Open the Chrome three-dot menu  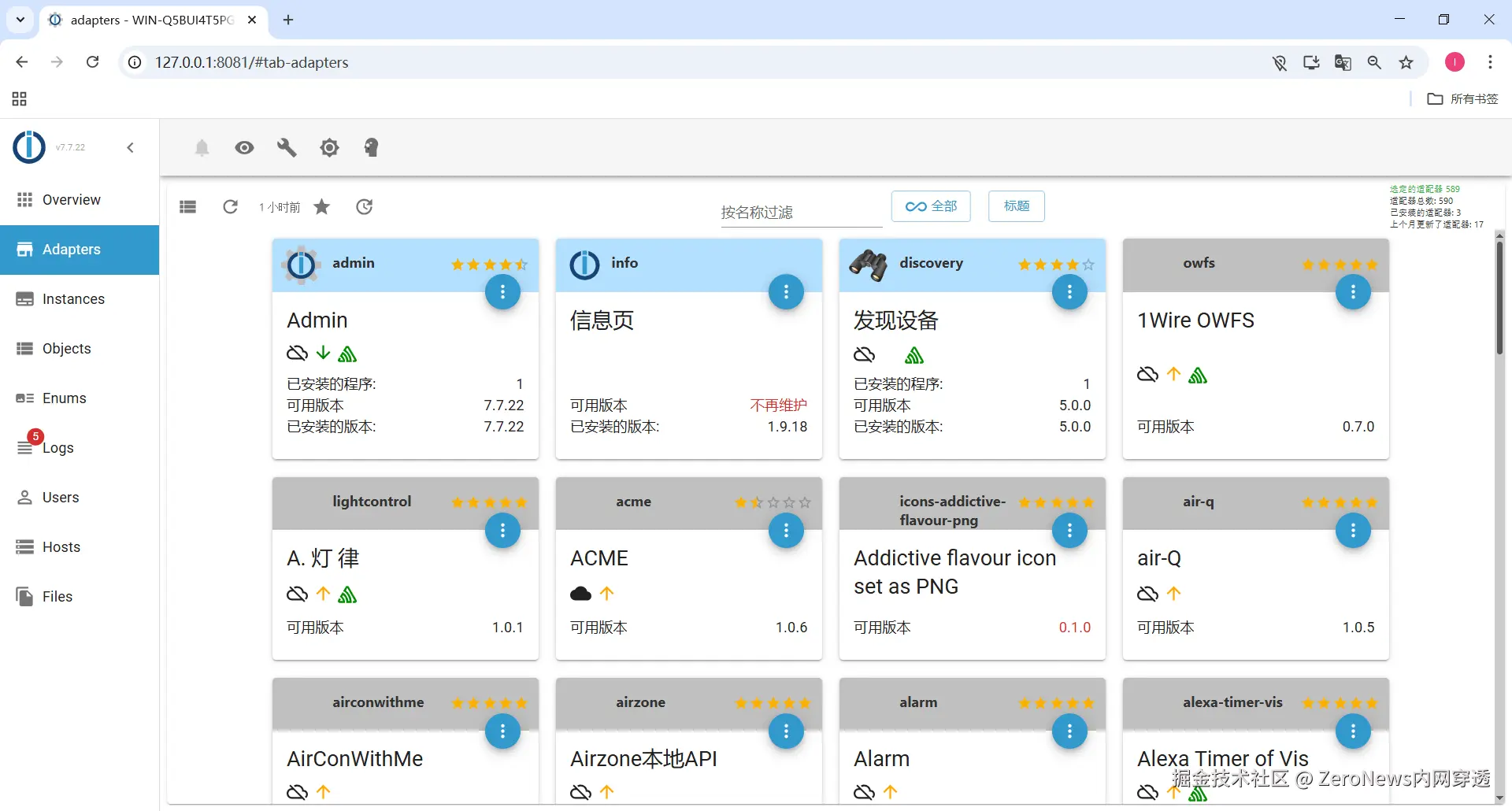[x=1490, y=62]
